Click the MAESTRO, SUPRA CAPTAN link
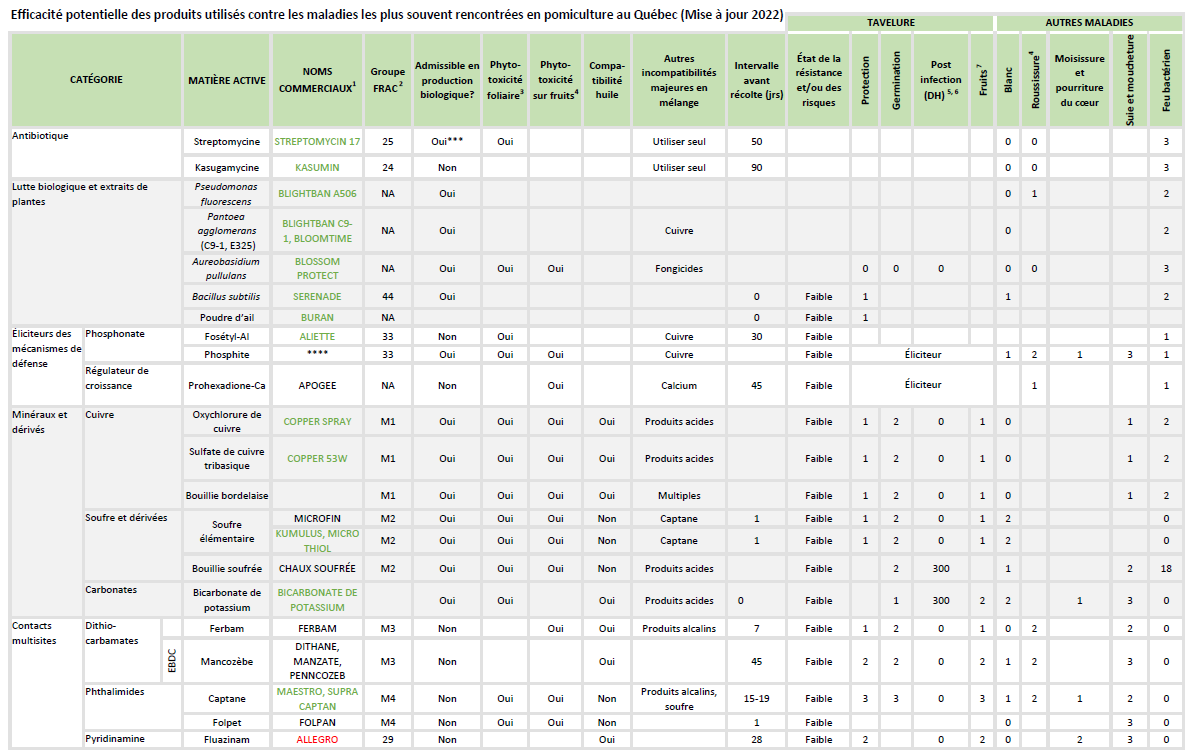Image resolution: width=1200 pixels, height=756 pixels. (x=317, y=698)
